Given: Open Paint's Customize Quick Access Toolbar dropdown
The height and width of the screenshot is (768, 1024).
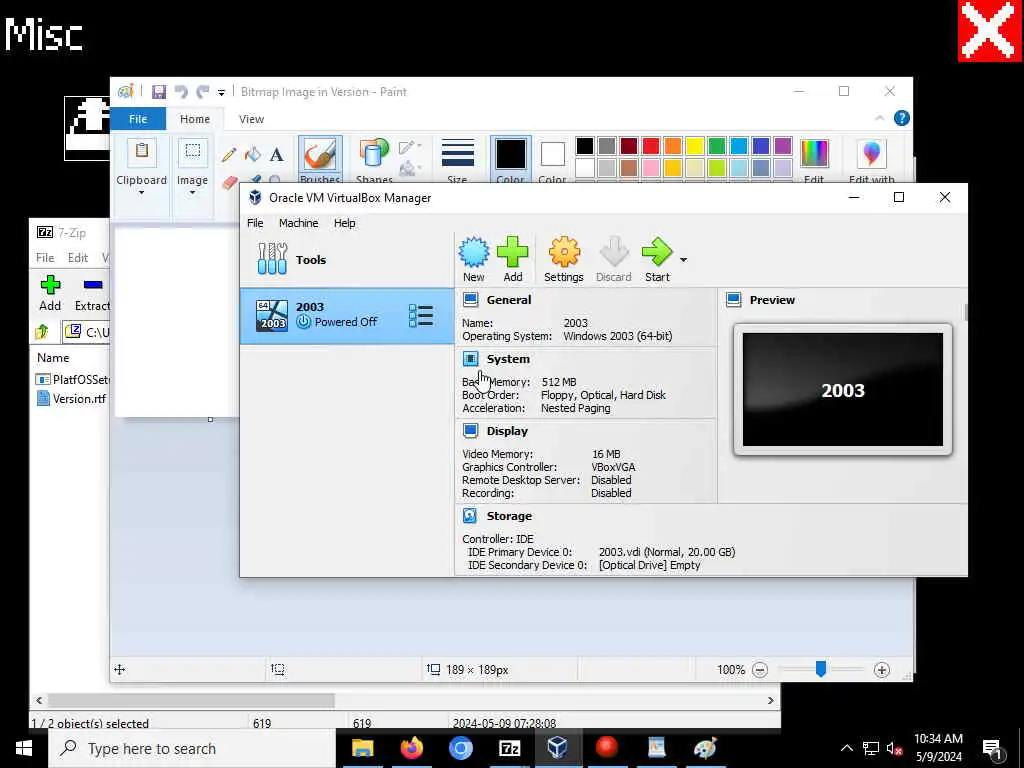Looking at the screenshot, I should tap(221, 93).
